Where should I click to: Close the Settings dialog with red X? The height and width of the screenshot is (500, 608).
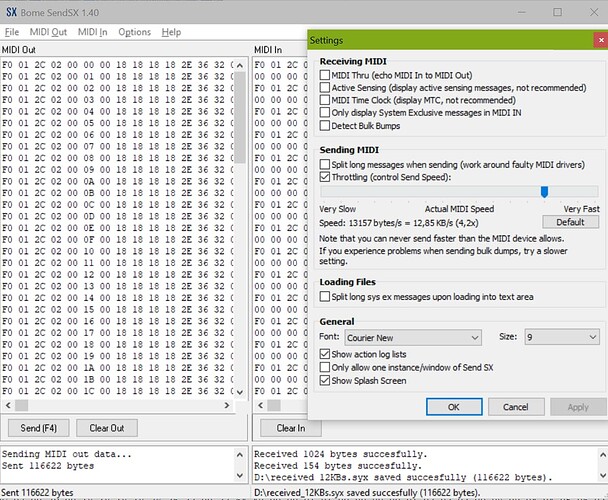click(601, 40)
